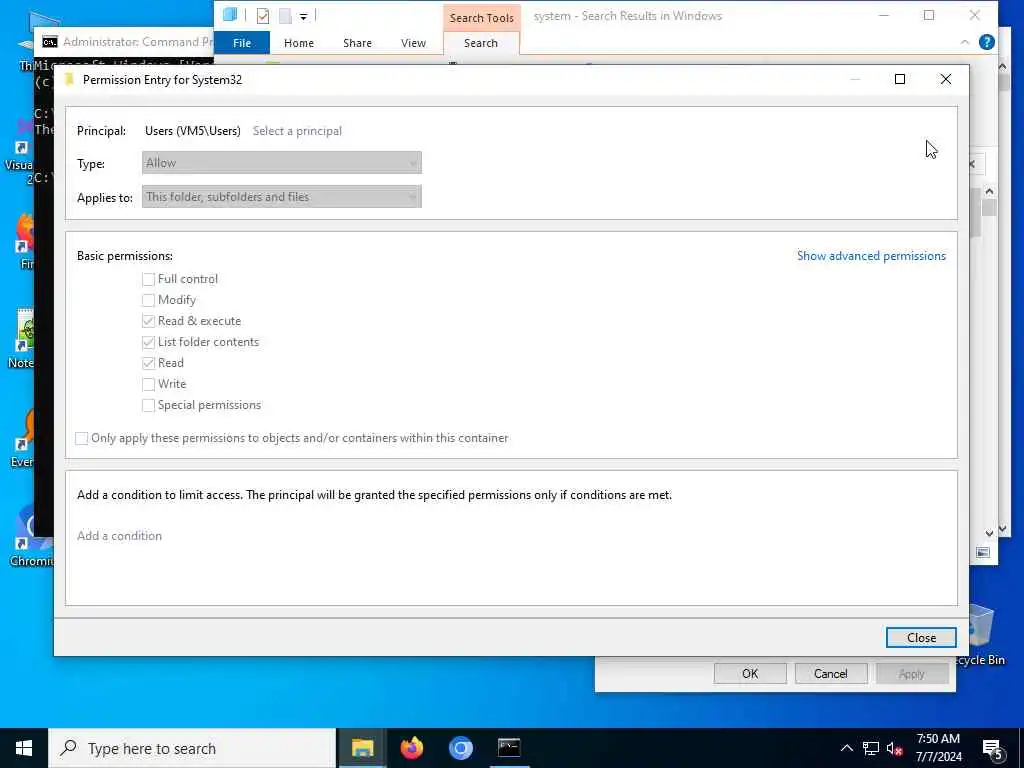The width and height of the screenshot is (1024, 768).
Task: Tick the Full control checkbox
Action: [148, 280]
